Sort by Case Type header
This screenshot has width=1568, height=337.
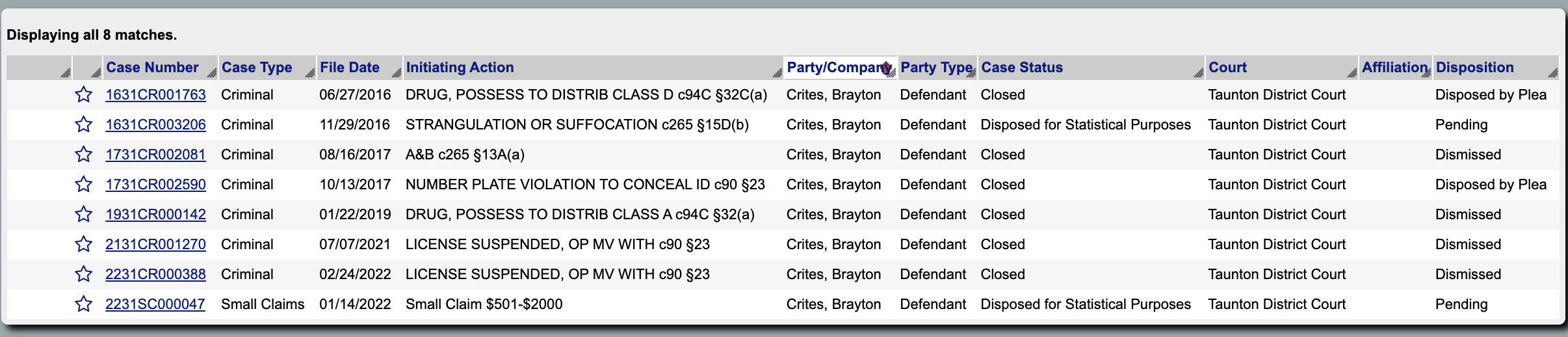coord(257,68)
